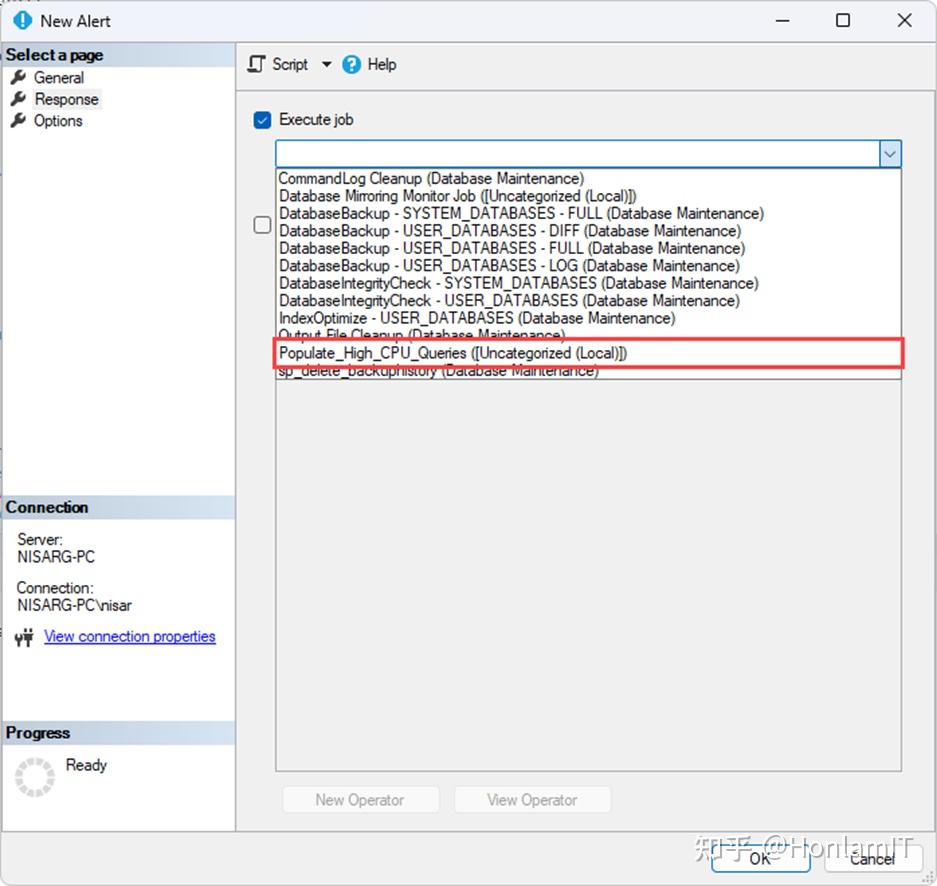Click the Script toolbar icon
Image resolution: width=937 pixels, height=886 pixels.
256,64
